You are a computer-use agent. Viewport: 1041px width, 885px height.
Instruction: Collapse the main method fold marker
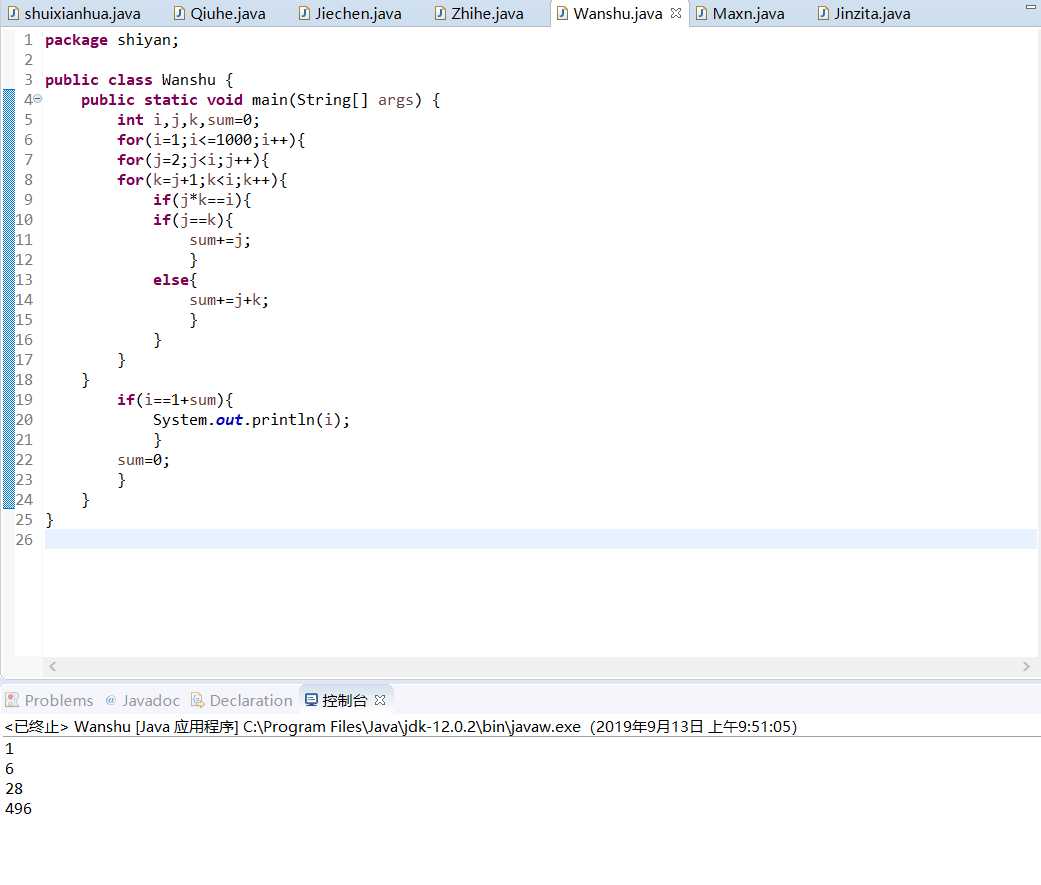pyautogui.click(x=38, y=99)
